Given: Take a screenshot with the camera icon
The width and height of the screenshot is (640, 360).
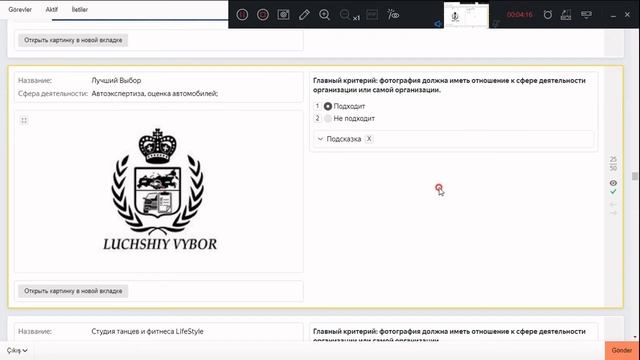Looking at the screenshot, I should 283,15.
